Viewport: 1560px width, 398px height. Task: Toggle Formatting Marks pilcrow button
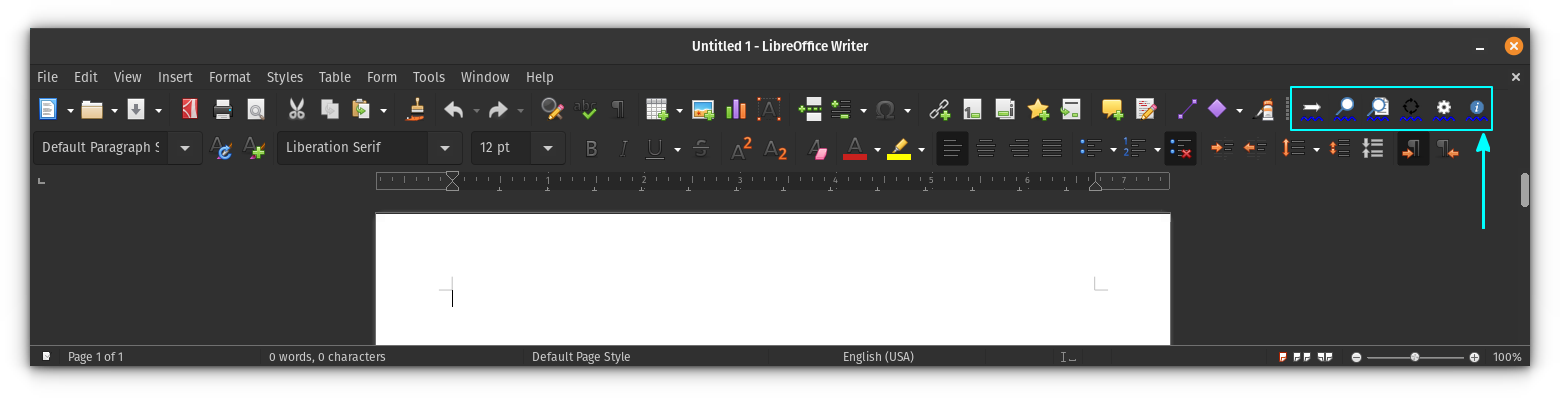[x=618, y=109]
